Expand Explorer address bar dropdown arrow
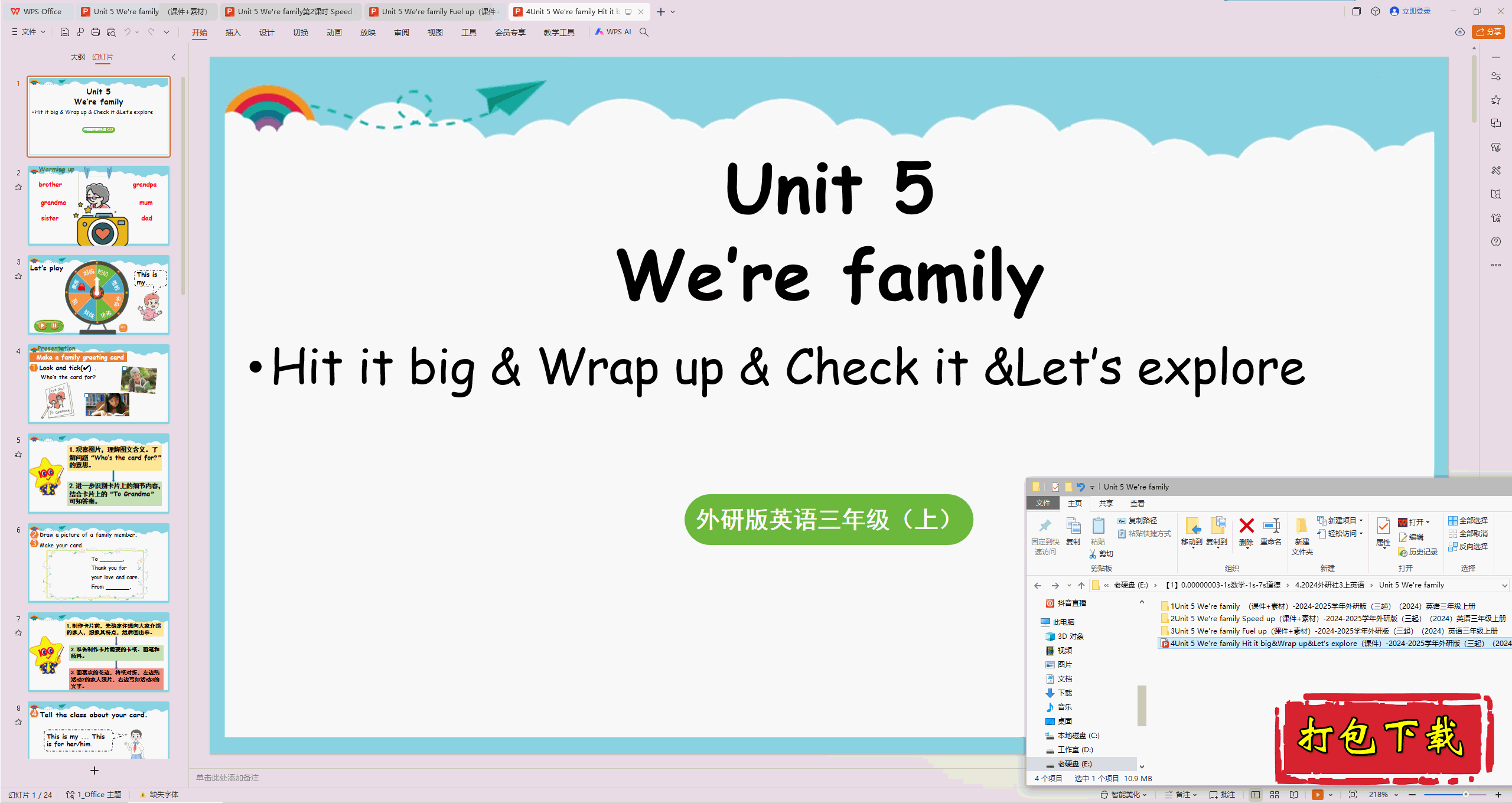Viewport: 1512px width, 803px height. point(1504,585)
